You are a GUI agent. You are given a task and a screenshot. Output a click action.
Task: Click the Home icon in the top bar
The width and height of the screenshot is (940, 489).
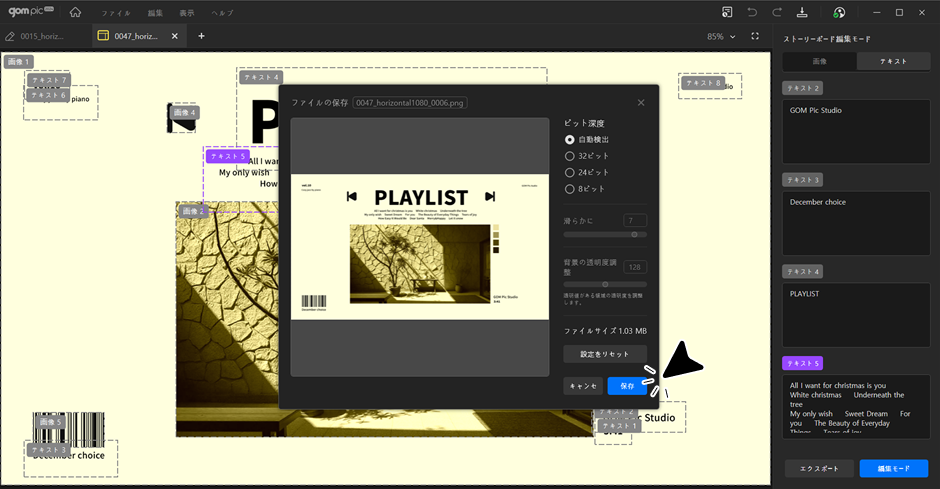pyautogui.click(x=76, y=12)
